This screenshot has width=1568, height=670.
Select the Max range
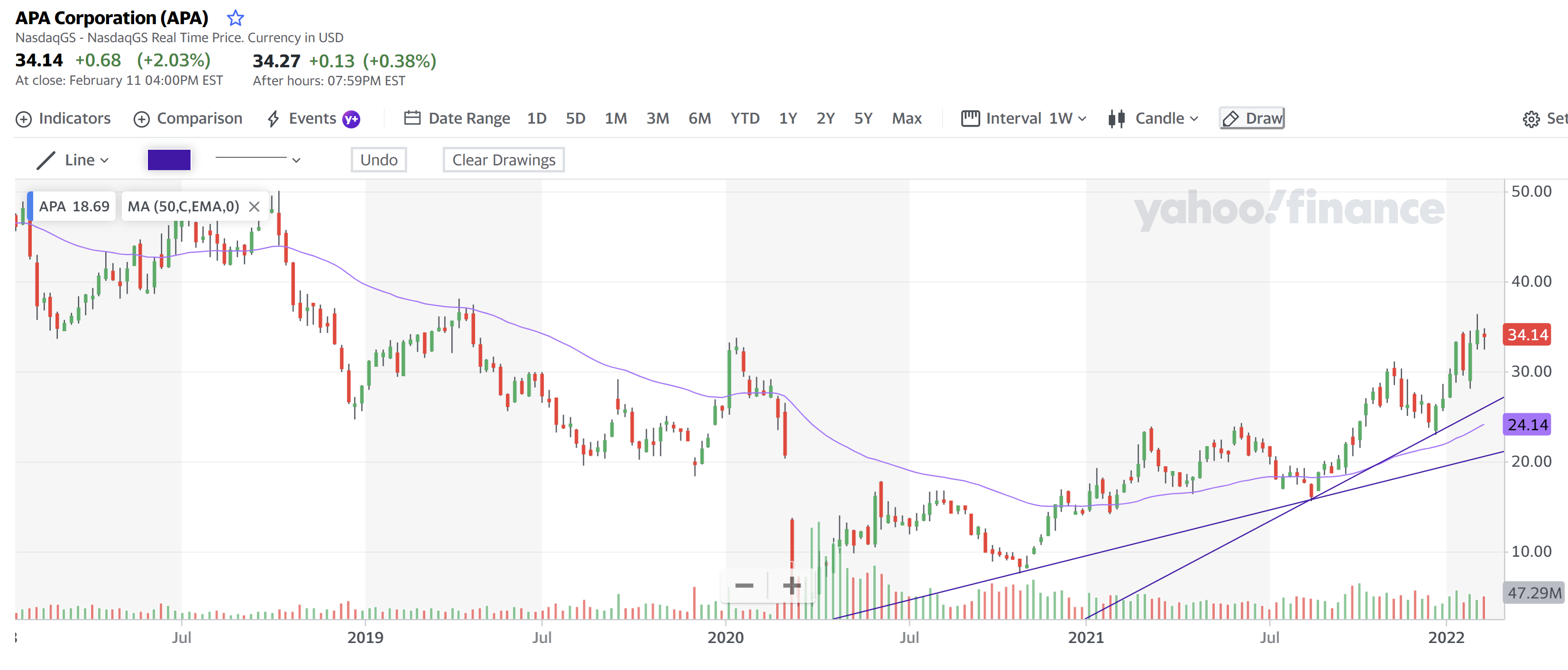(x=907, y=118)
